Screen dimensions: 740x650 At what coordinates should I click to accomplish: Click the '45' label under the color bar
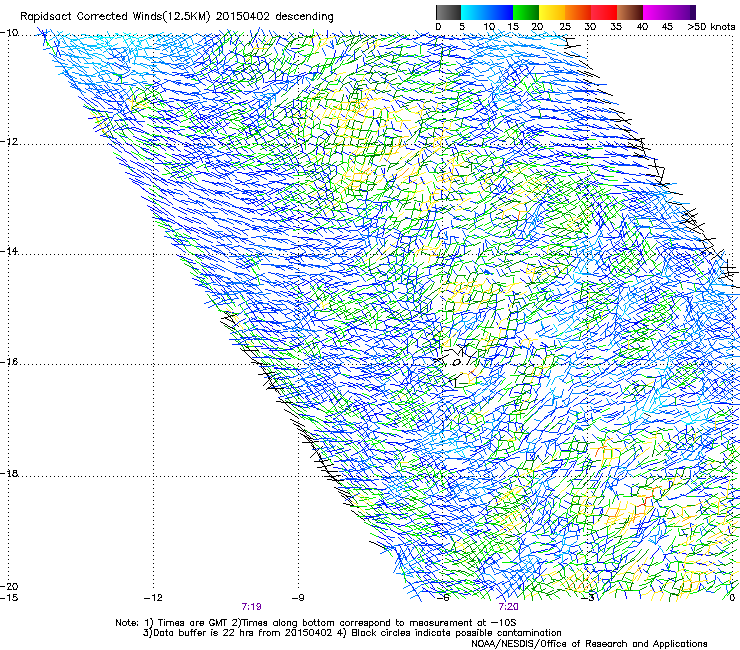pyautogui.click(x=667, y=27)
